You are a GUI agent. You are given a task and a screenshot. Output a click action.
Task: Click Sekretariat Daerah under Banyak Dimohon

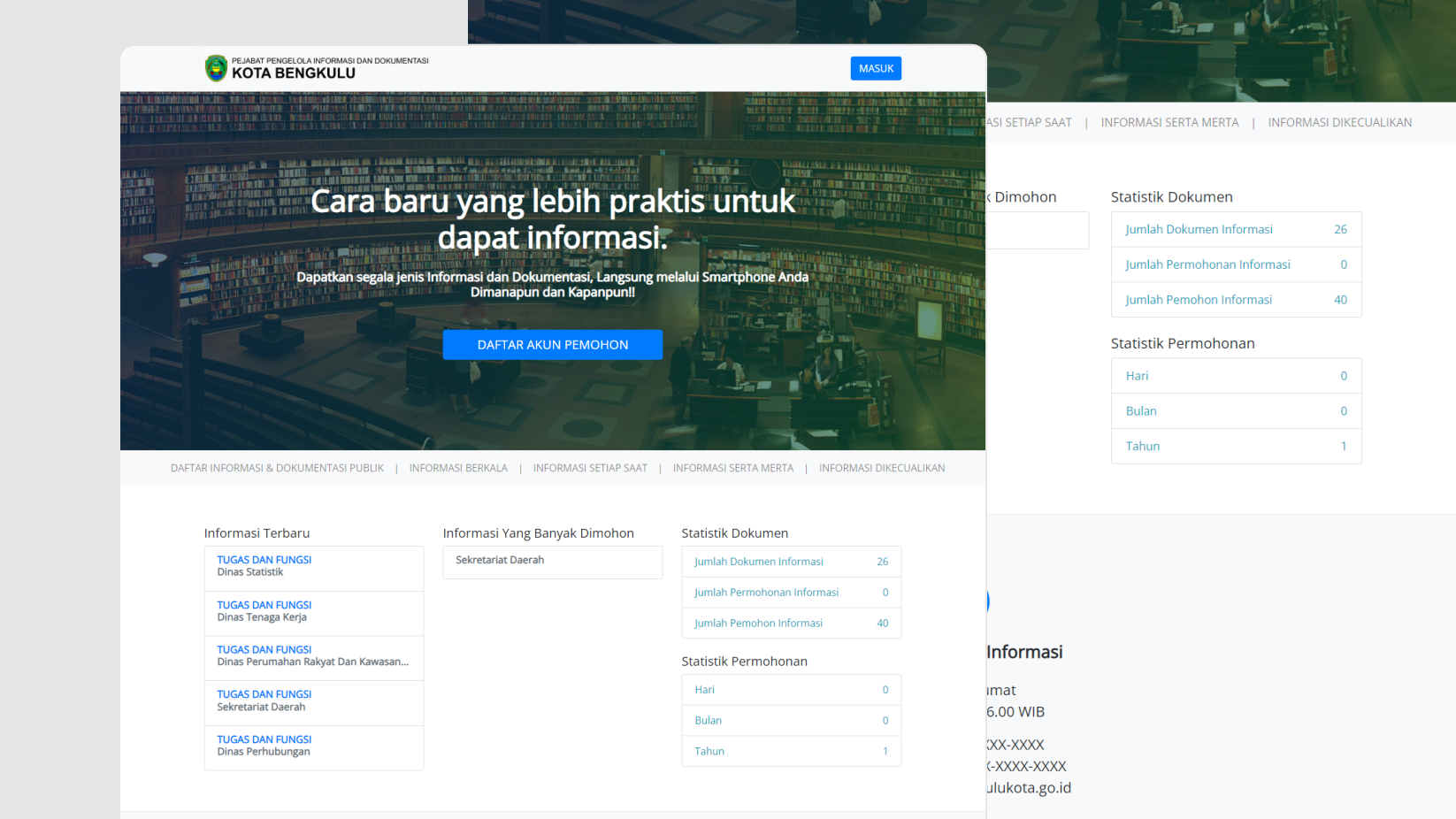553,563
